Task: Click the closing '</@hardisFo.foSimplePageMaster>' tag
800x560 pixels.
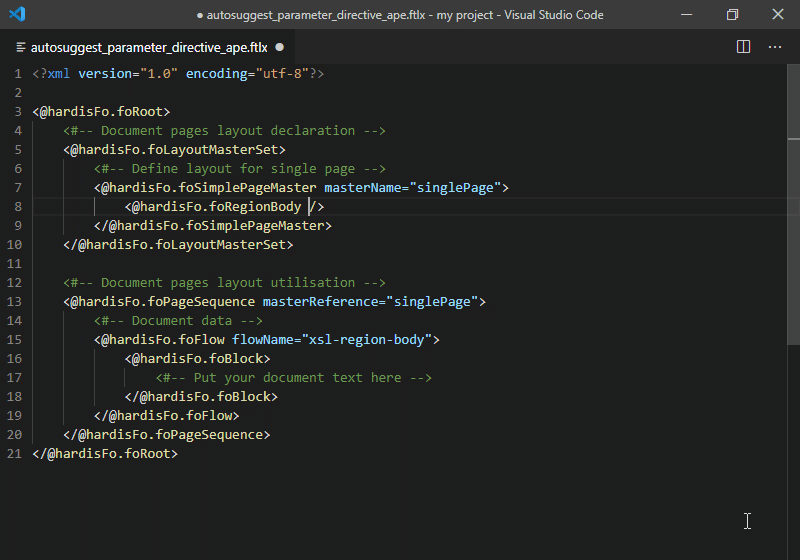Action: (x=213, y=225)
